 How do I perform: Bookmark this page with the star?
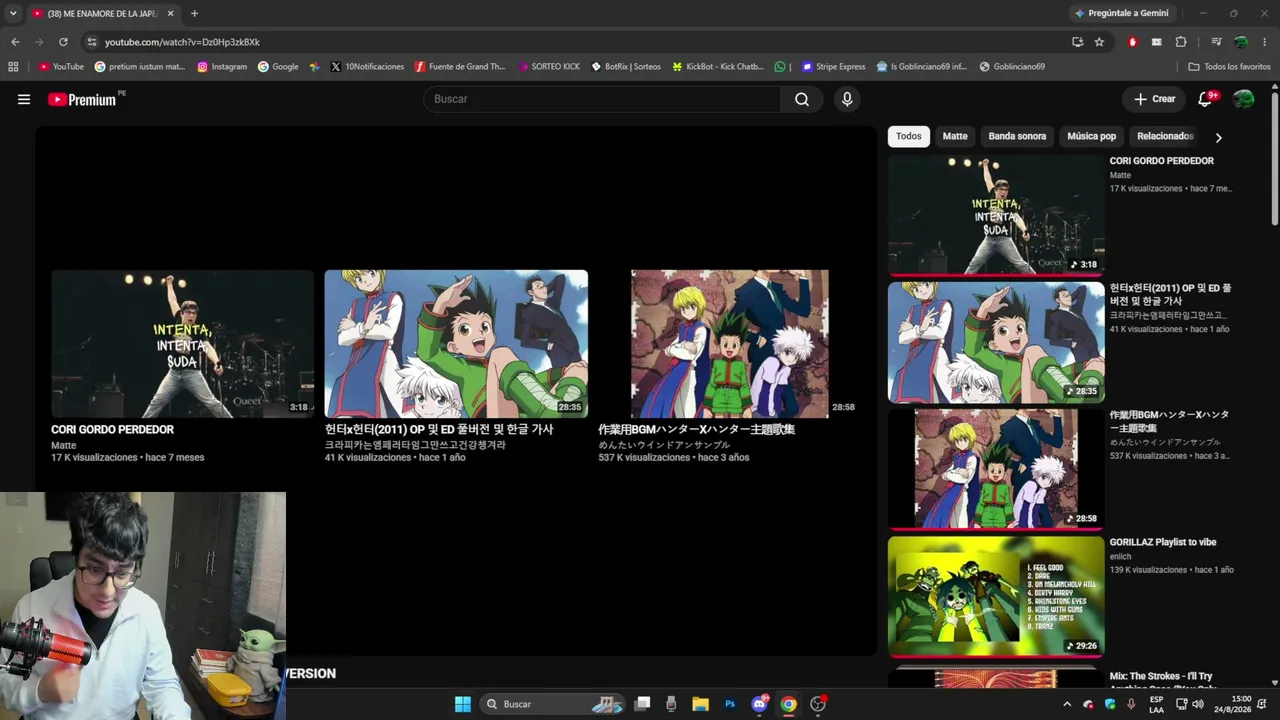coord(1099,42)
